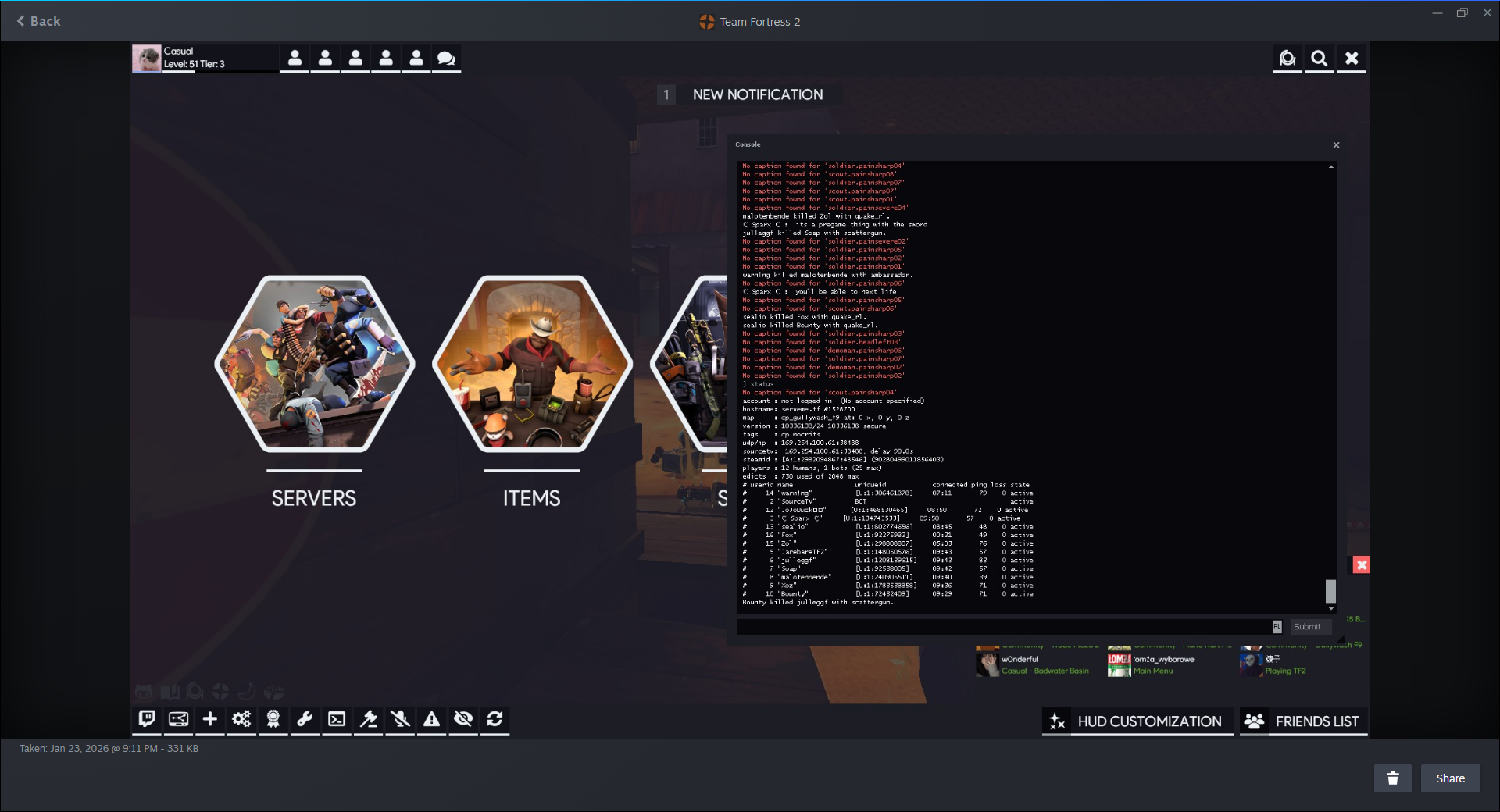Click the Twitch icon in bottom toolbar
Viewport: 1500px width, 812px height.
coord(146,719)
